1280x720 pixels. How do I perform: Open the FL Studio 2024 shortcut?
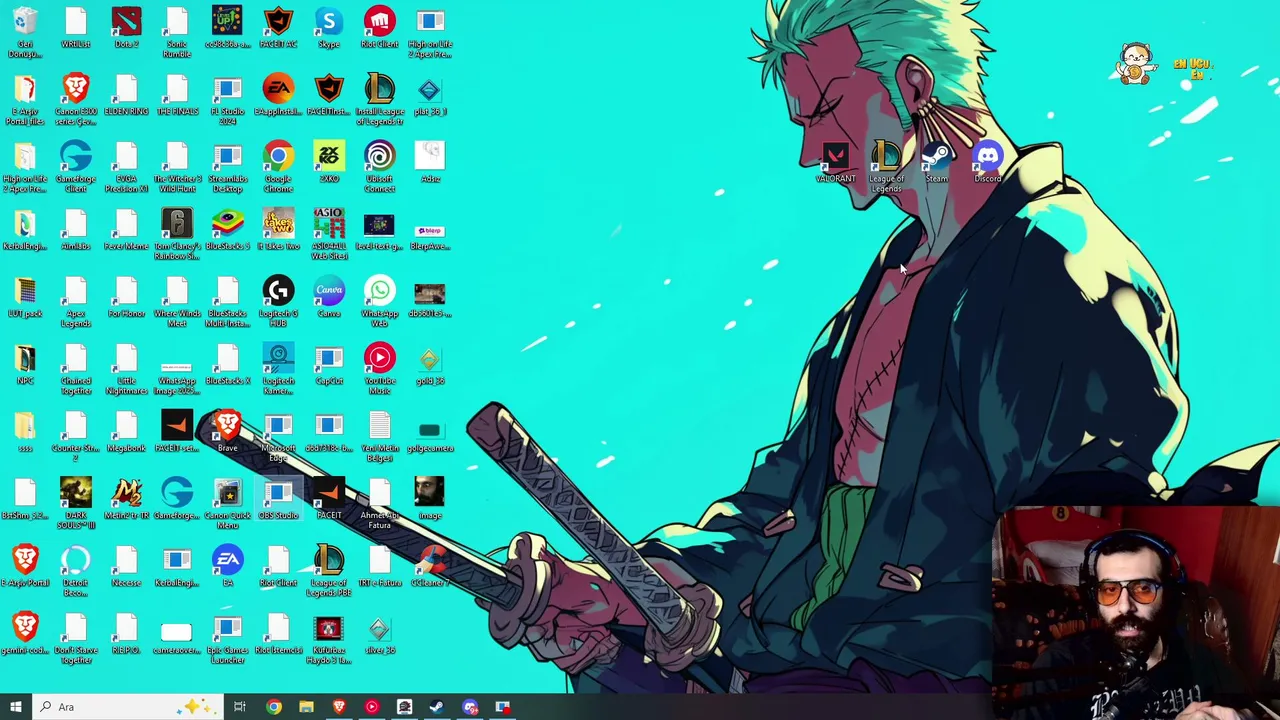pyautogui.click(x=228, y=99)
